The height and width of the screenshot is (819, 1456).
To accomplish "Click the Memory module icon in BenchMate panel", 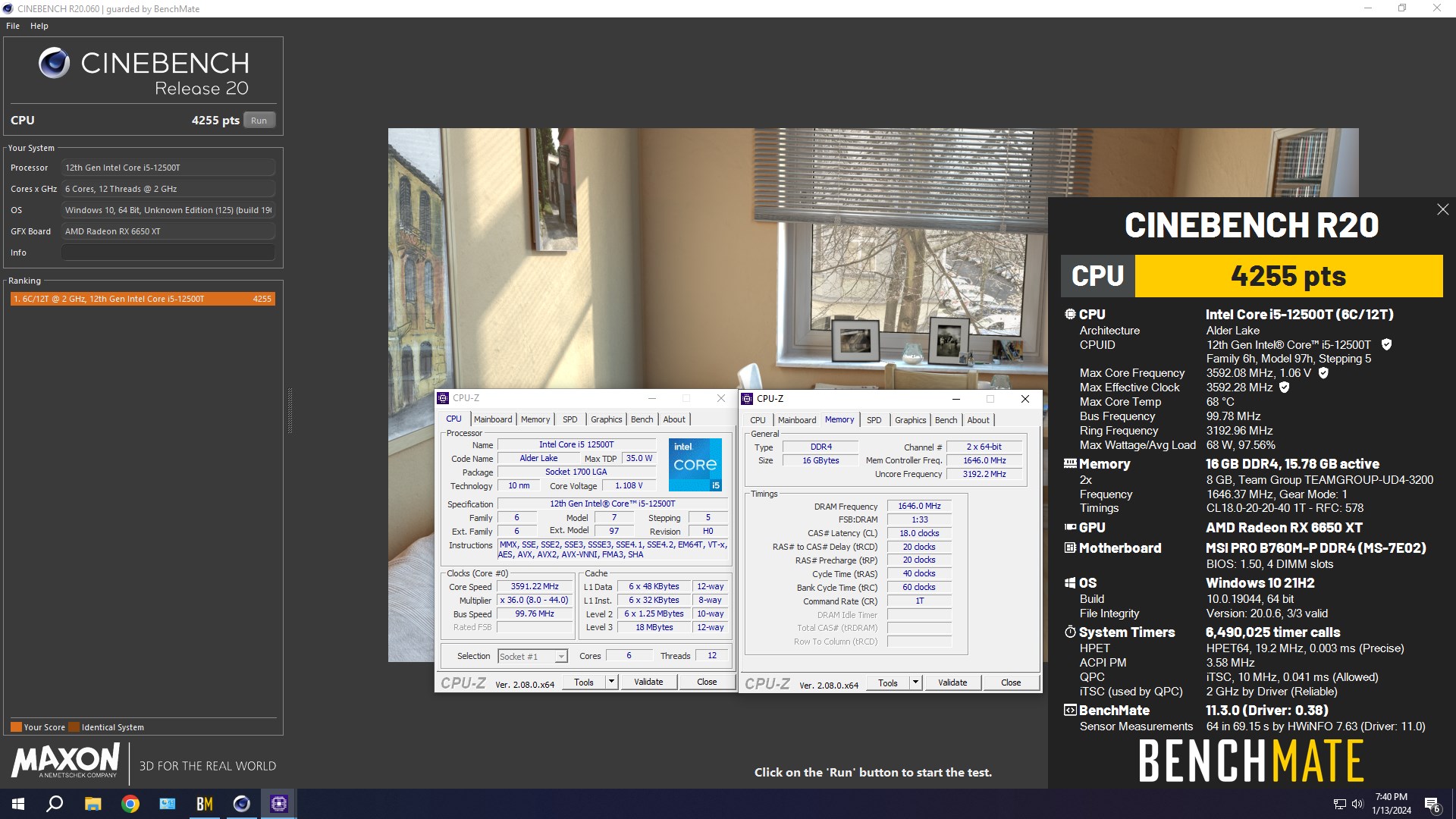I will pyautogui.click(x=1070, y=463).
